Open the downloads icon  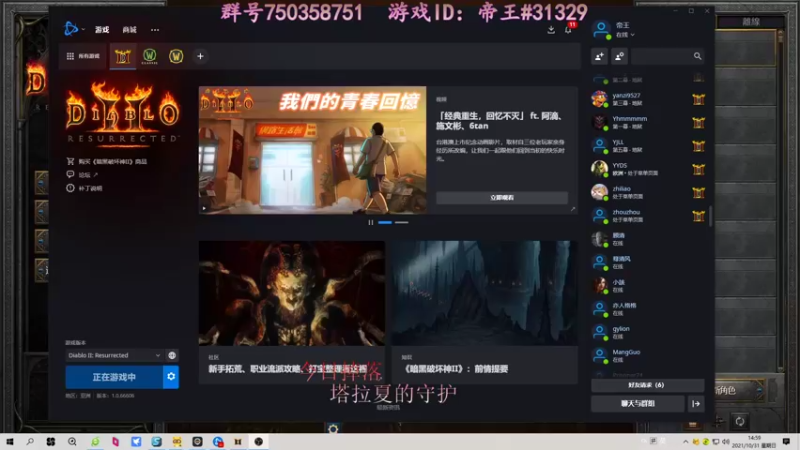coord(551,30)
